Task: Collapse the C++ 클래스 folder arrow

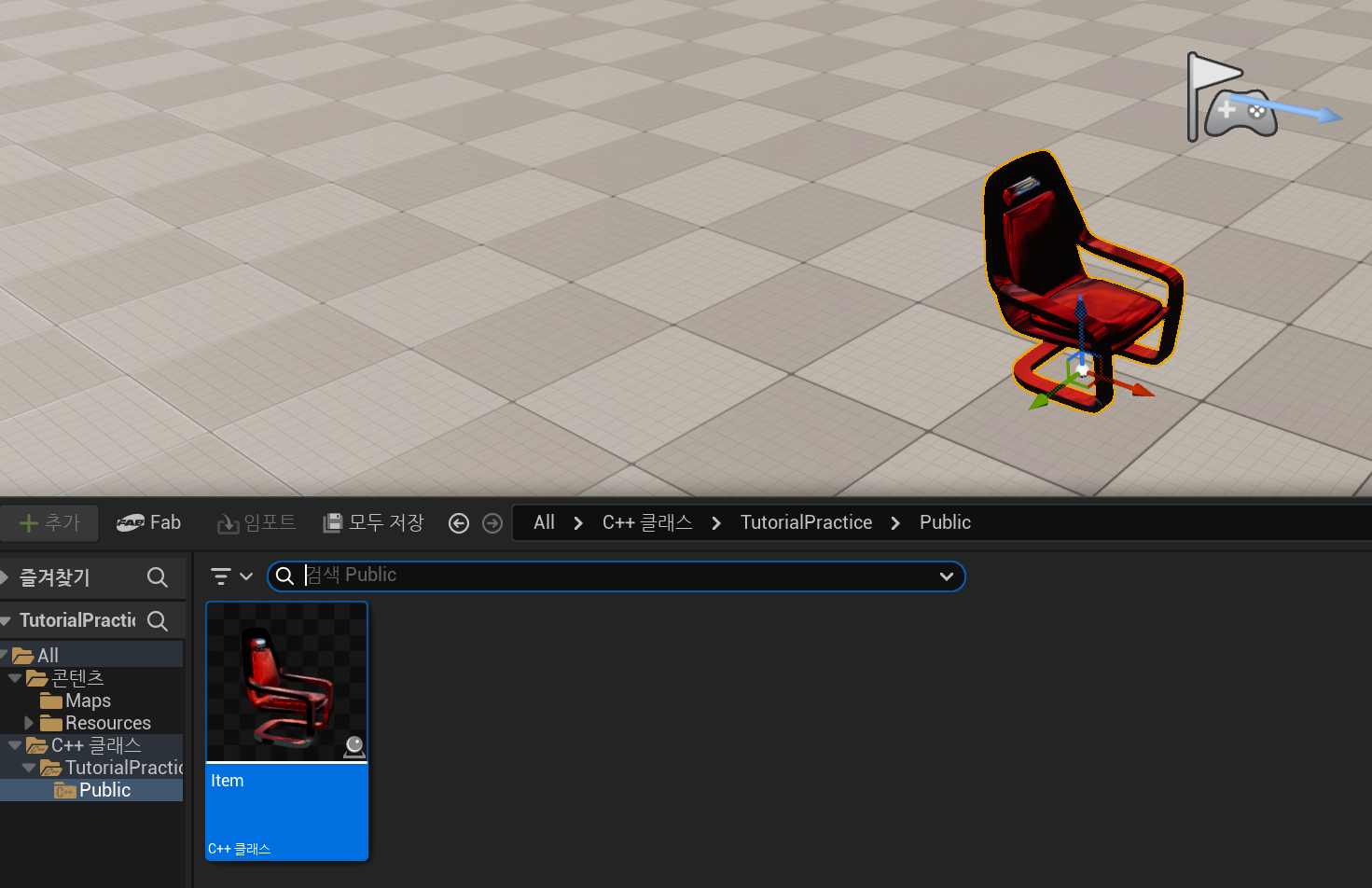Action: point(15,745)
